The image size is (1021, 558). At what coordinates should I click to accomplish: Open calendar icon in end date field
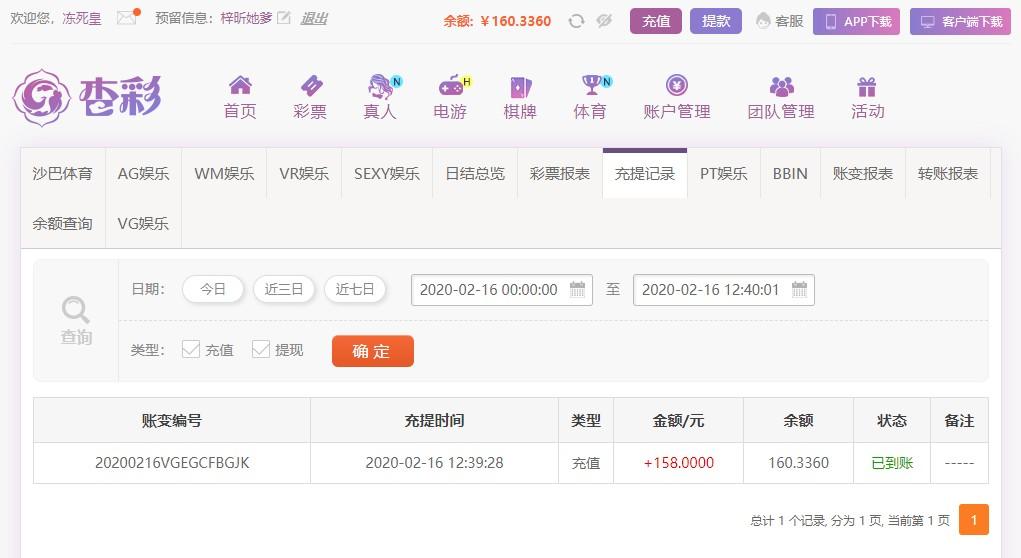(800, 289)
